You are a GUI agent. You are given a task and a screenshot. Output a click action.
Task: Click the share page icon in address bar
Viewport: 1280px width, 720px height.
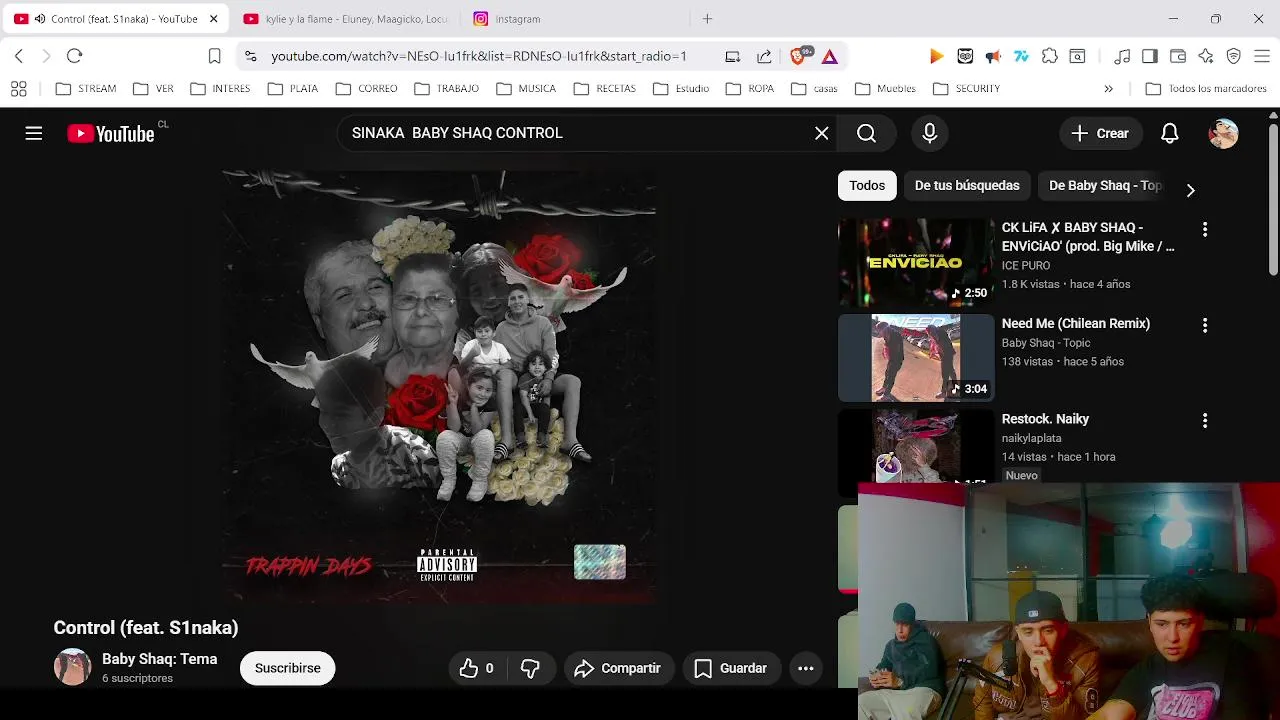(x=765, y=56)
